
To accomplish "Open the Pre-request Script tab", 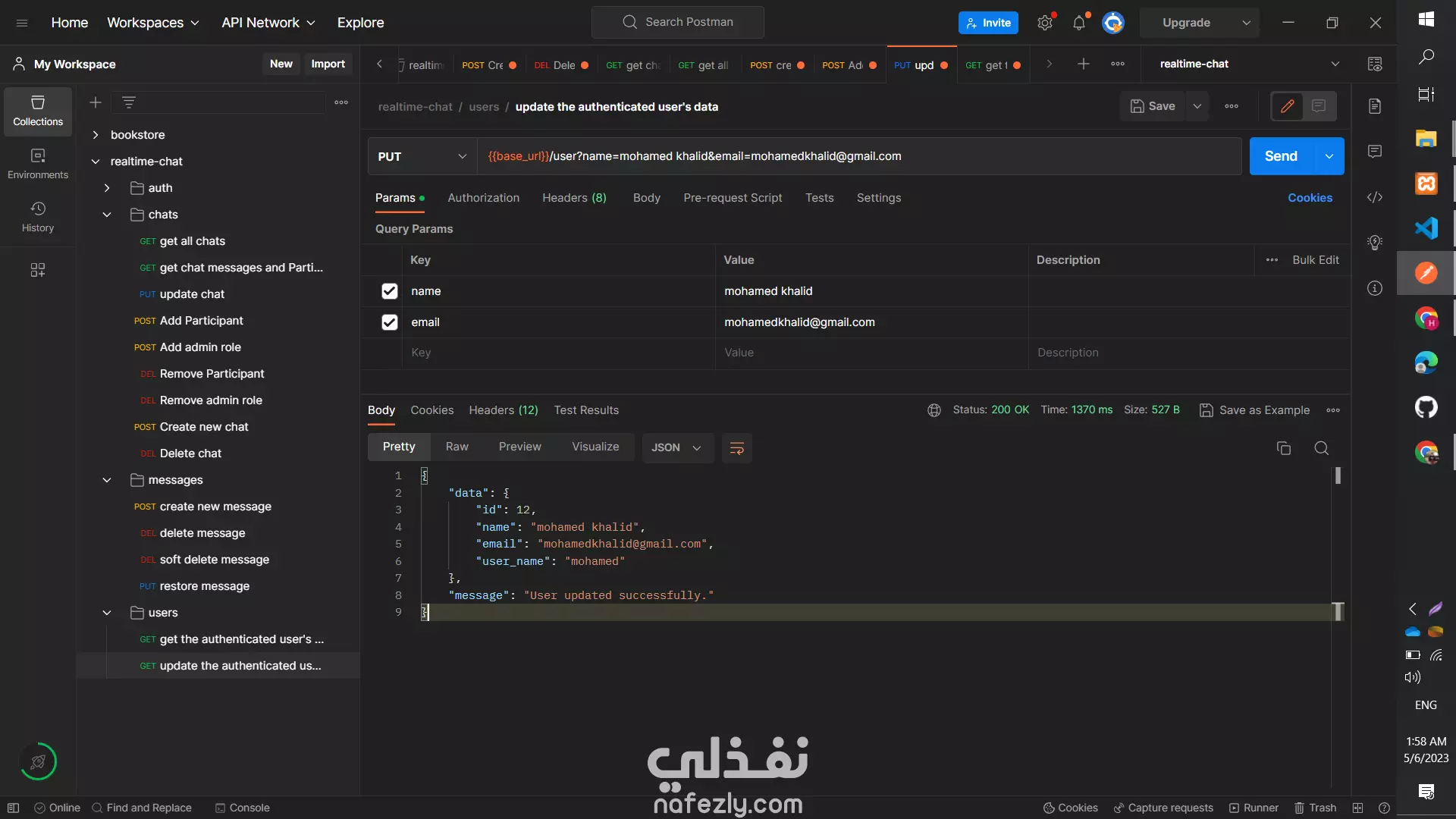I will (x=733, y=198).
